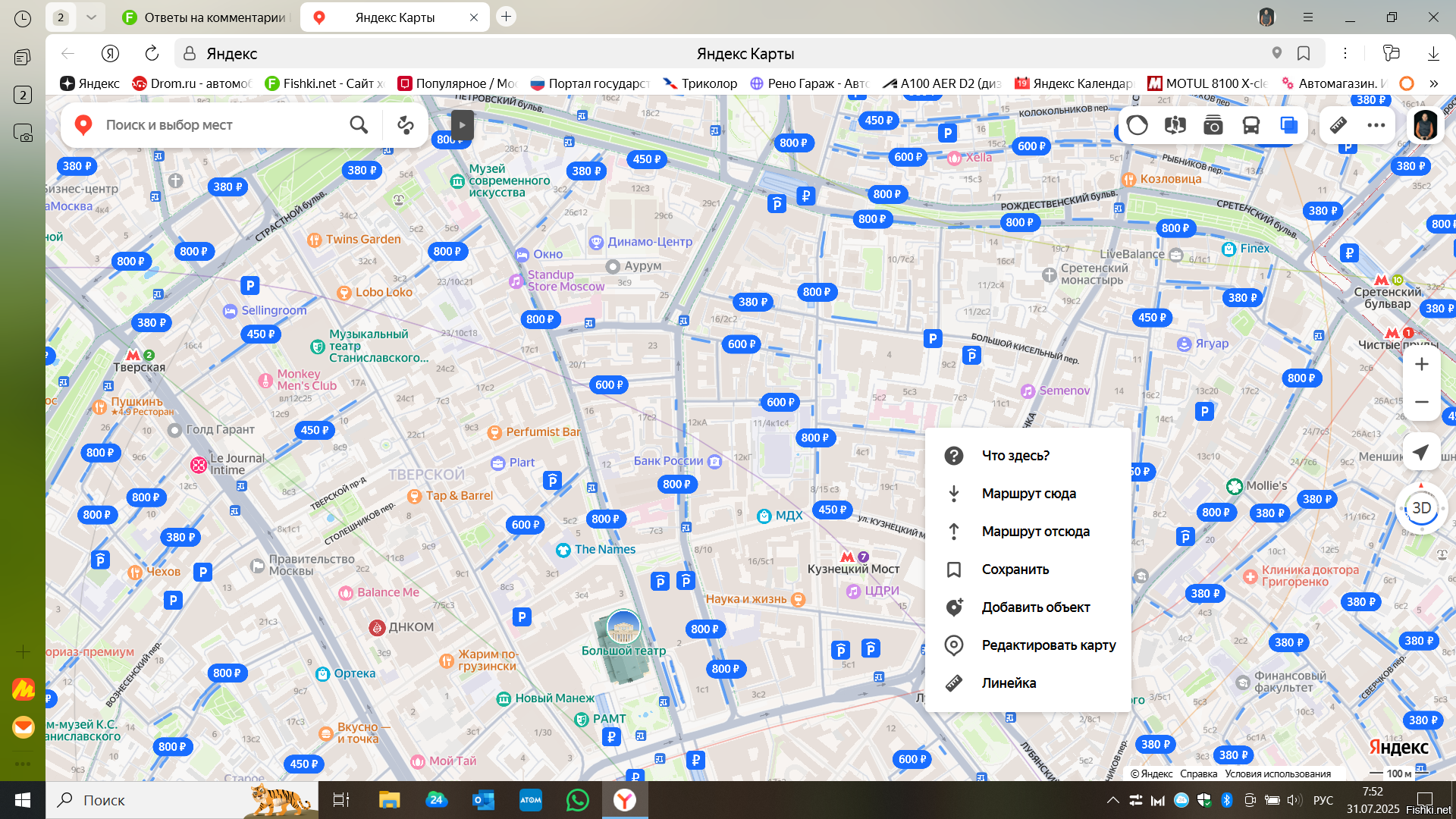Open the 'Яндекс Календарь' bookmark
The image size is (1456, 819).
pos(1074,83)
